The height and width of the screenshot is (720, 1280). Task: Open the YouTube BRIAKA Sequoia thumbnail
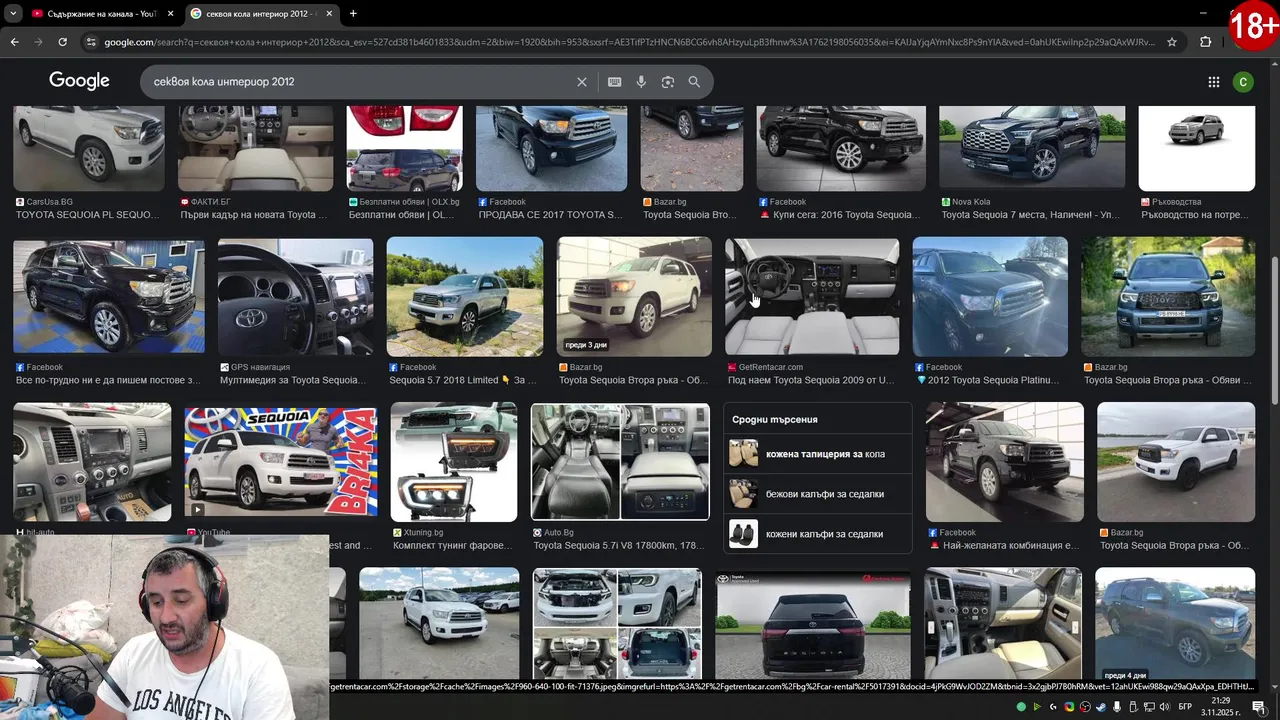click(x=281, y=462)
